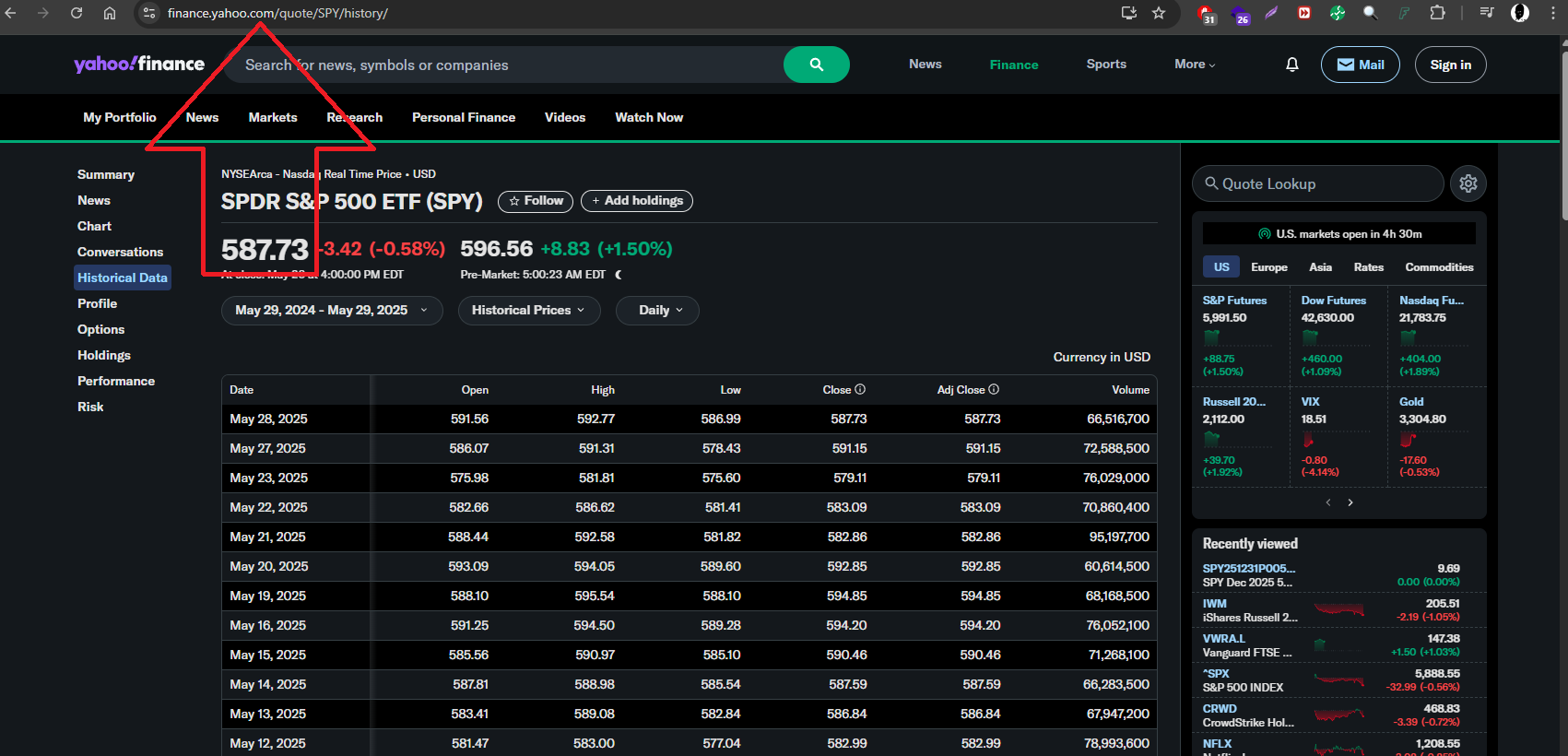Open the Options section link
Screen dimensions: 1568x756
click(100, 329)
